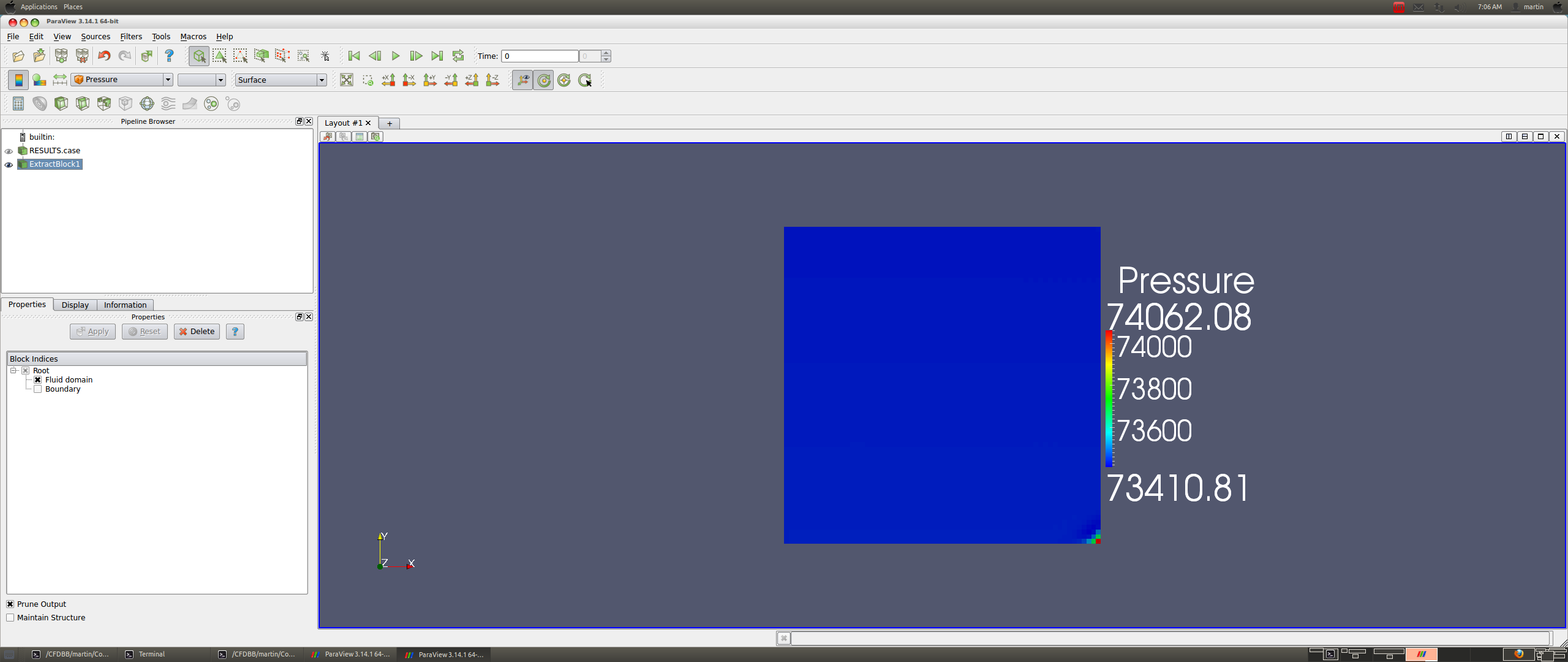This screenshot has height=662, width=1568.
Task: Click Rescale to Data Range icon
Action: point(59,80)
